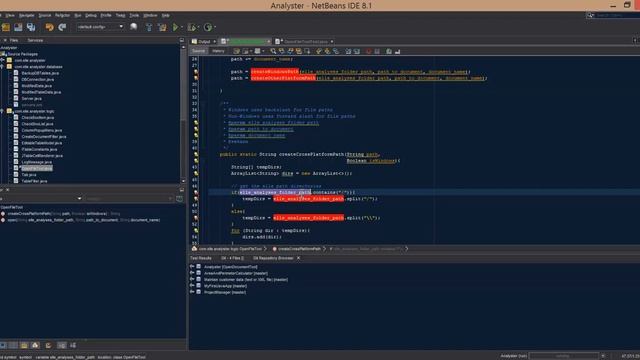
Task: Click createCrossPlatformPath in editor breadcrumb
Action: point(299,249)
